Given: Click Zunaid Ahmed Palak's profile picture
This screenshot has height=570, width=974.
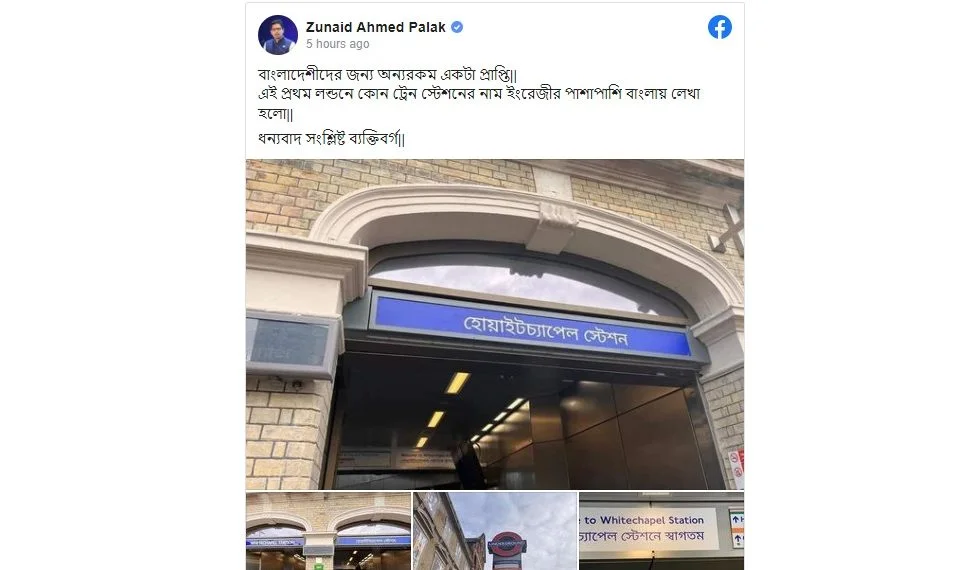Looking at the screenshot, I should click(x=278, y=35).
